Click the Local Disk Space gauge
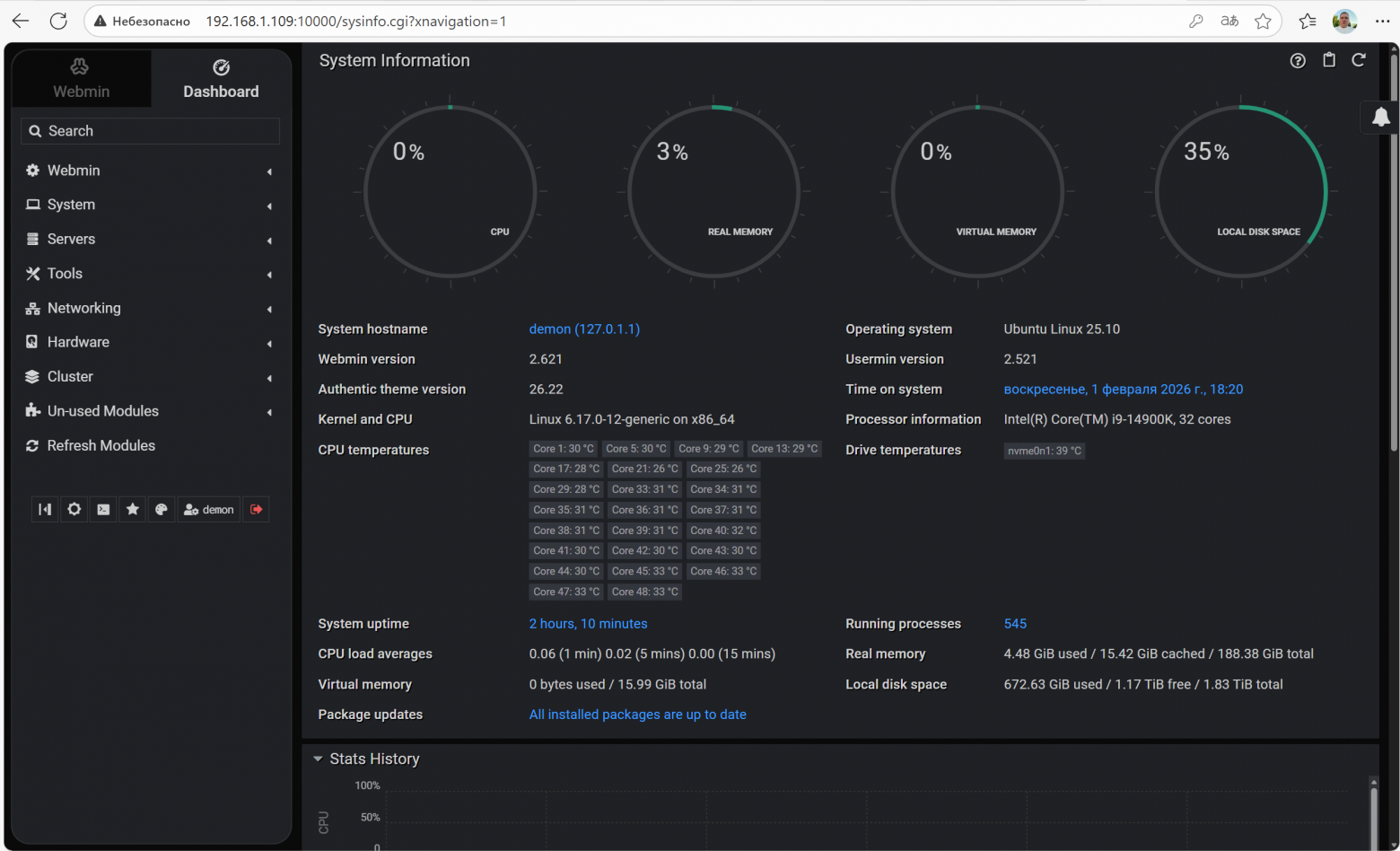This screenshot has height=851, width=1400. point(1240,192)
